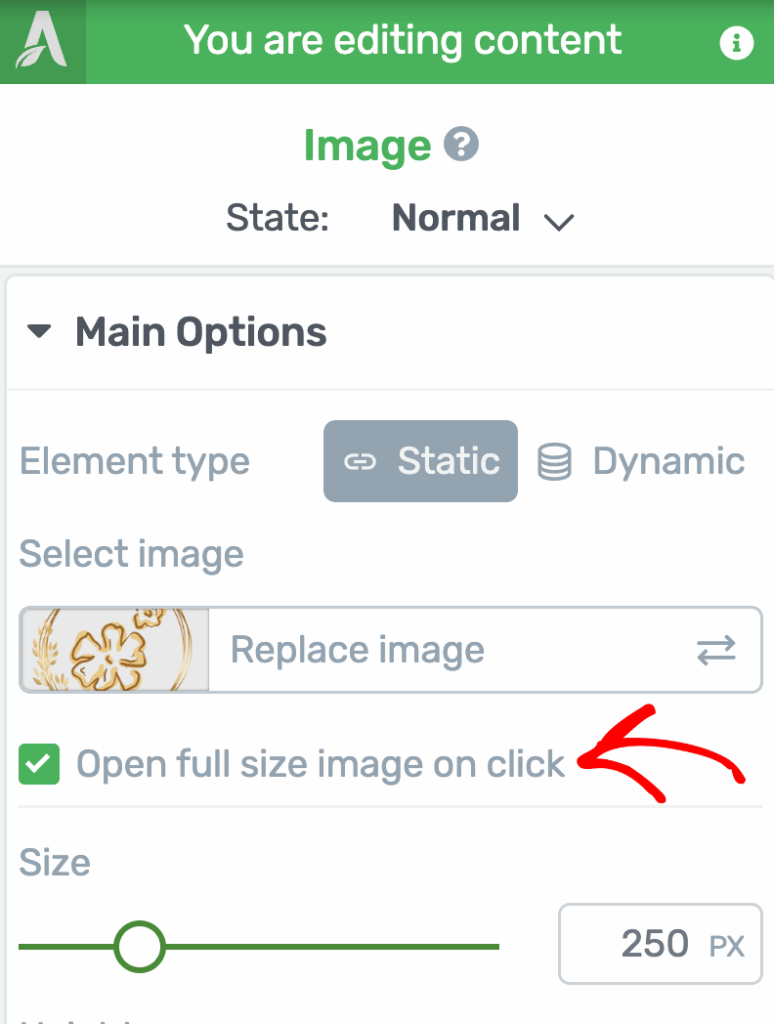Click the green Image panel title
This screenshot has width=774, height=1024.
pos(367,146)
